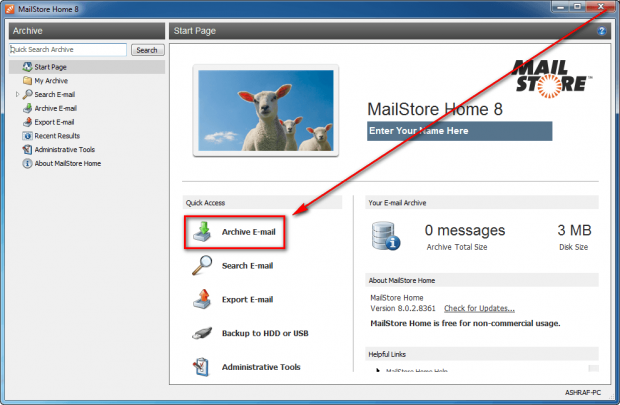Click the Export E-mail Quick Access link
This screenshot has width=620, height=405.
pos(248,299)
